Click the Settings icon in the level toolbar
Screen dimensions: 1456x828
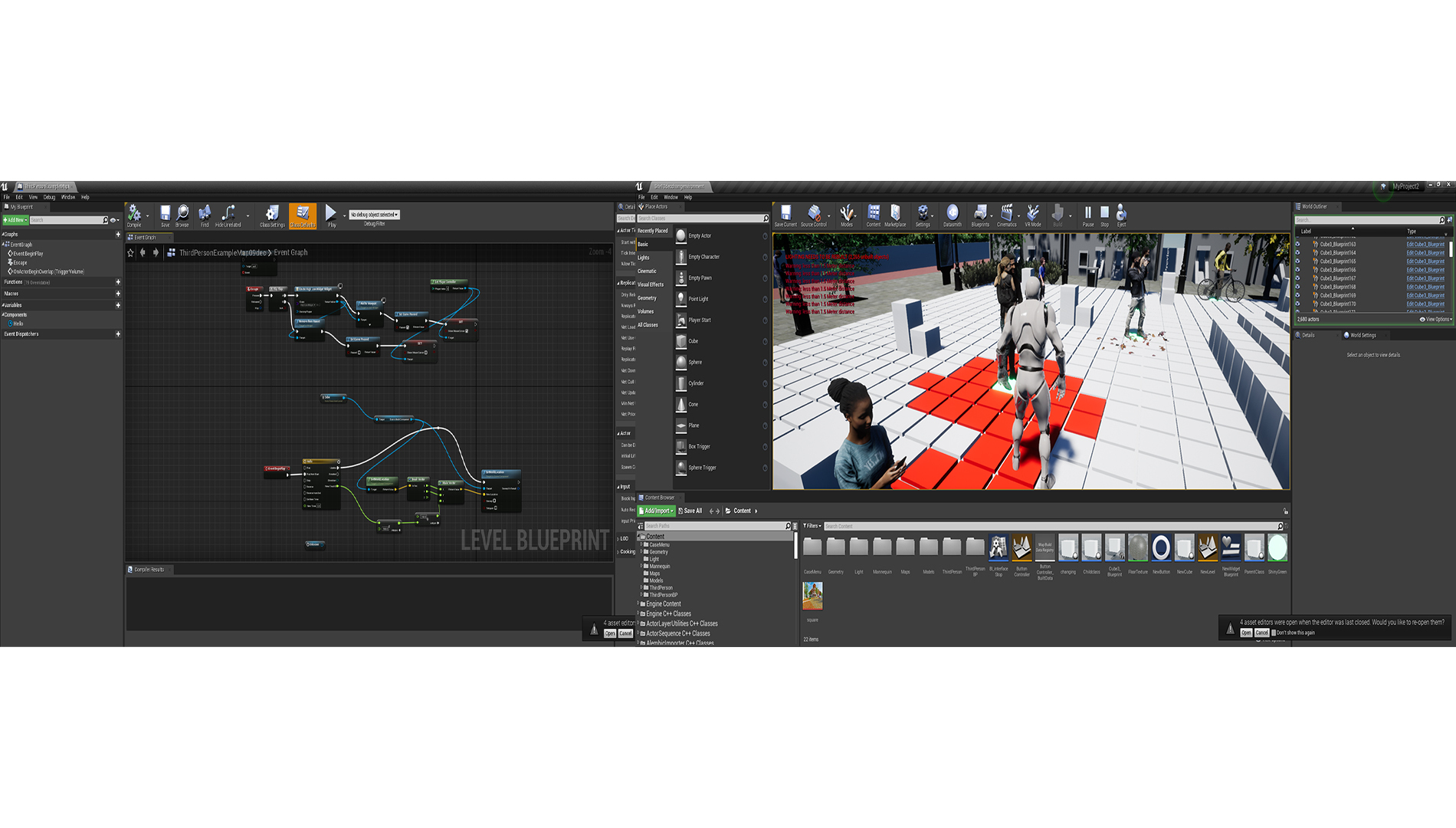pyautogui.click(x=923, y=215)
